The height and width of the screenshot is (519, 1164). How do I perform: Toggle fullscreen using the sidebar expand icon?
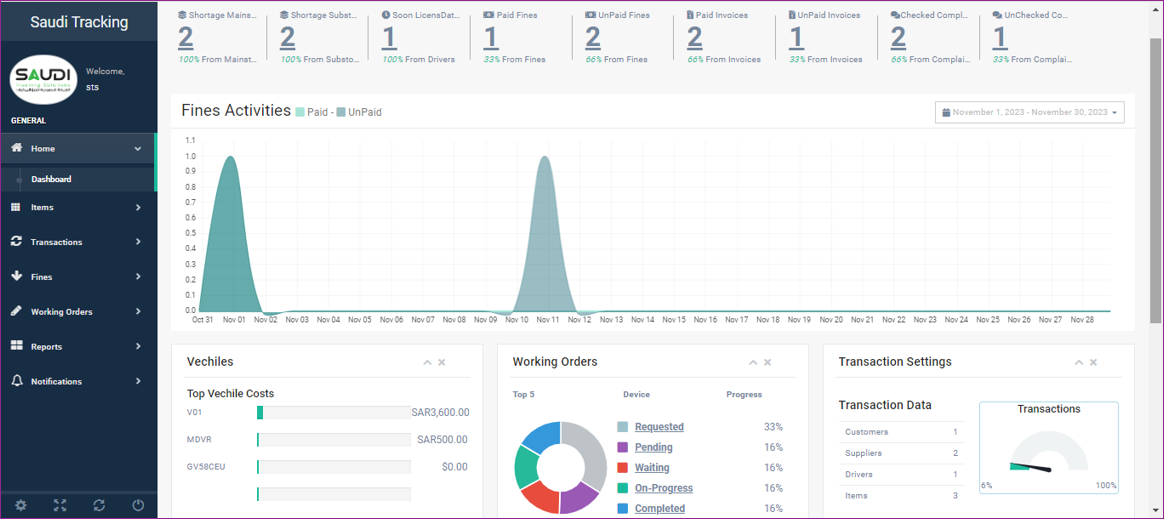59,505
